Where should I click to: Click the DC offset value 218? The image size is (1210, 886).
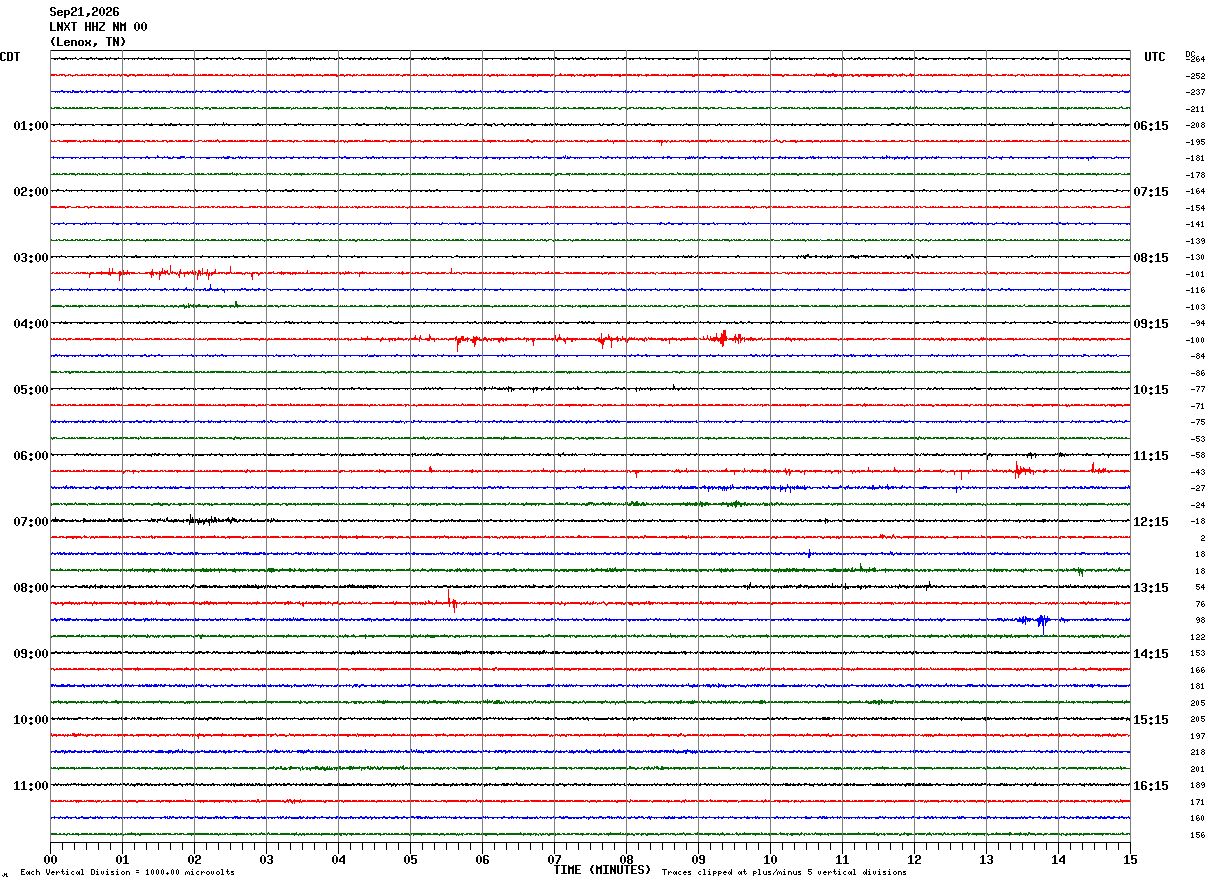coord(1197,752)
